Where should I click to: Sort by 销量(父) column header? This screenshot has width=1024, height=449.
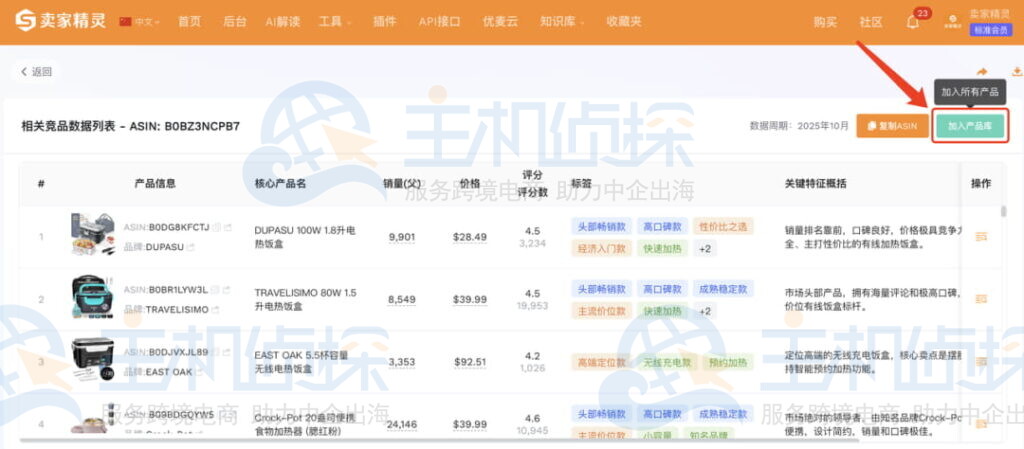click(x=402, y=183)
